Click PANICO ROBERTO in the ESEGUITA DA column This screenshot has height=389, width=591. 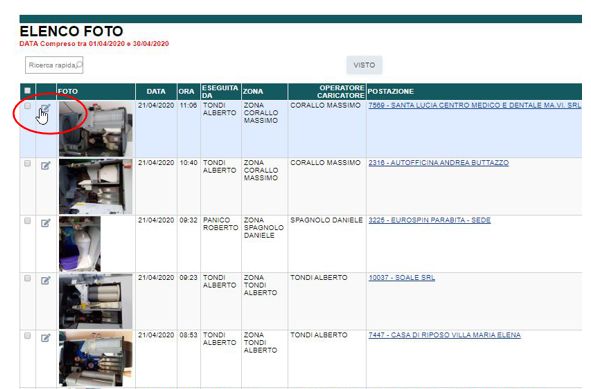(220, 224)
